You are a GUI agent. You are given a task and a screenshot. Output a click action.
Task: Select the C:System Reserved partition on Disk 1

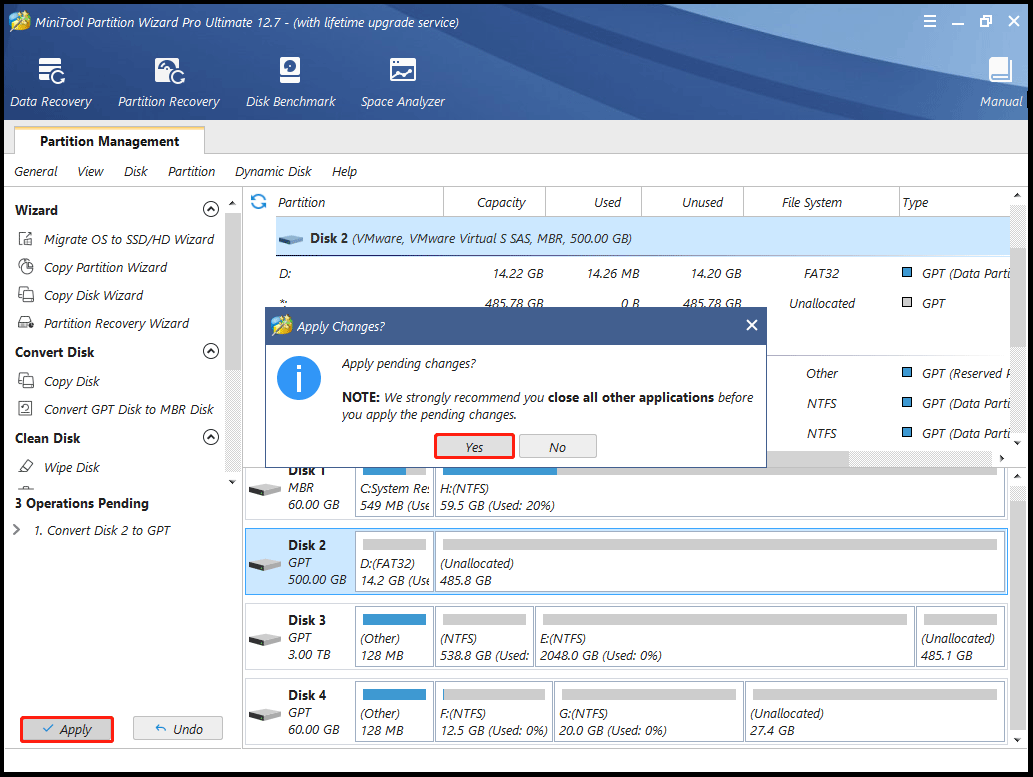tap(395, 492)
